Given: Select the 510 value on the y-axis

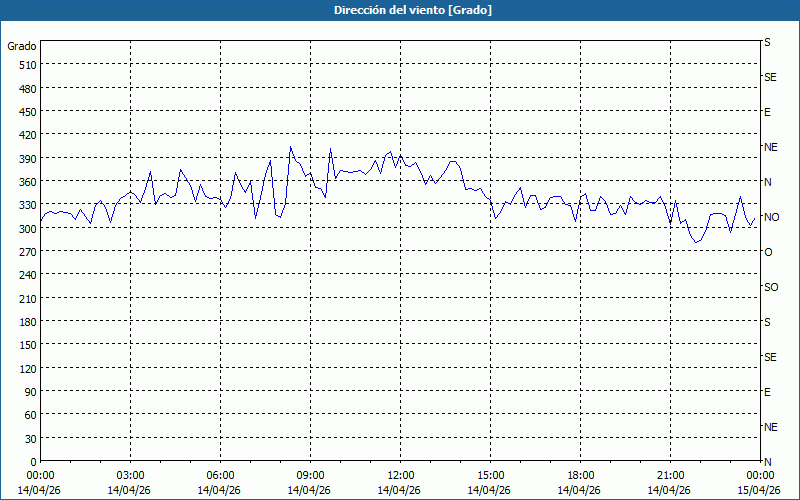Looking at the screenshot, I should tap(26, 65).
